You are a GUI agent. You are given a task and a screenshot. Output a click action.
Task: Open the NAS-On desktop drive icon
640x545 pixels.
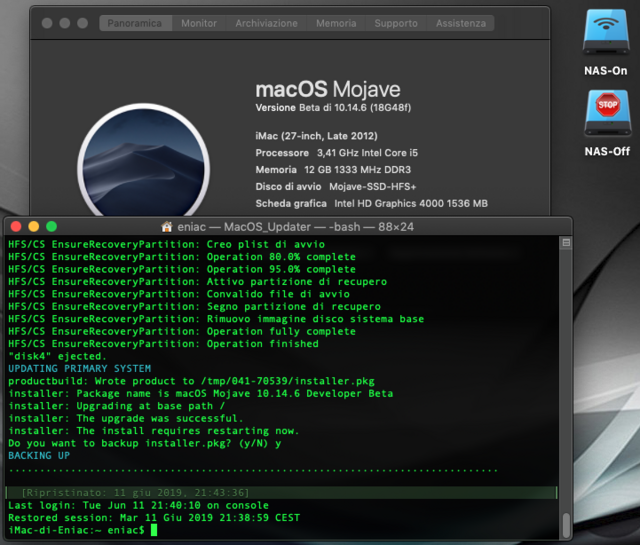tap(606, 32)
